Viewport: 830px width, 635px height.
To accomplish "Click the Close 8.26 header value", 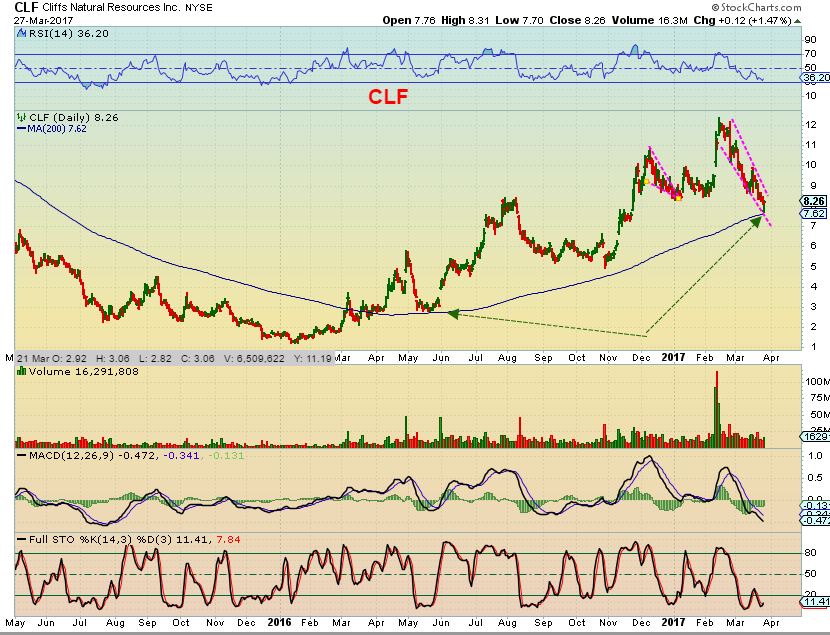I will tap(578, 21).
